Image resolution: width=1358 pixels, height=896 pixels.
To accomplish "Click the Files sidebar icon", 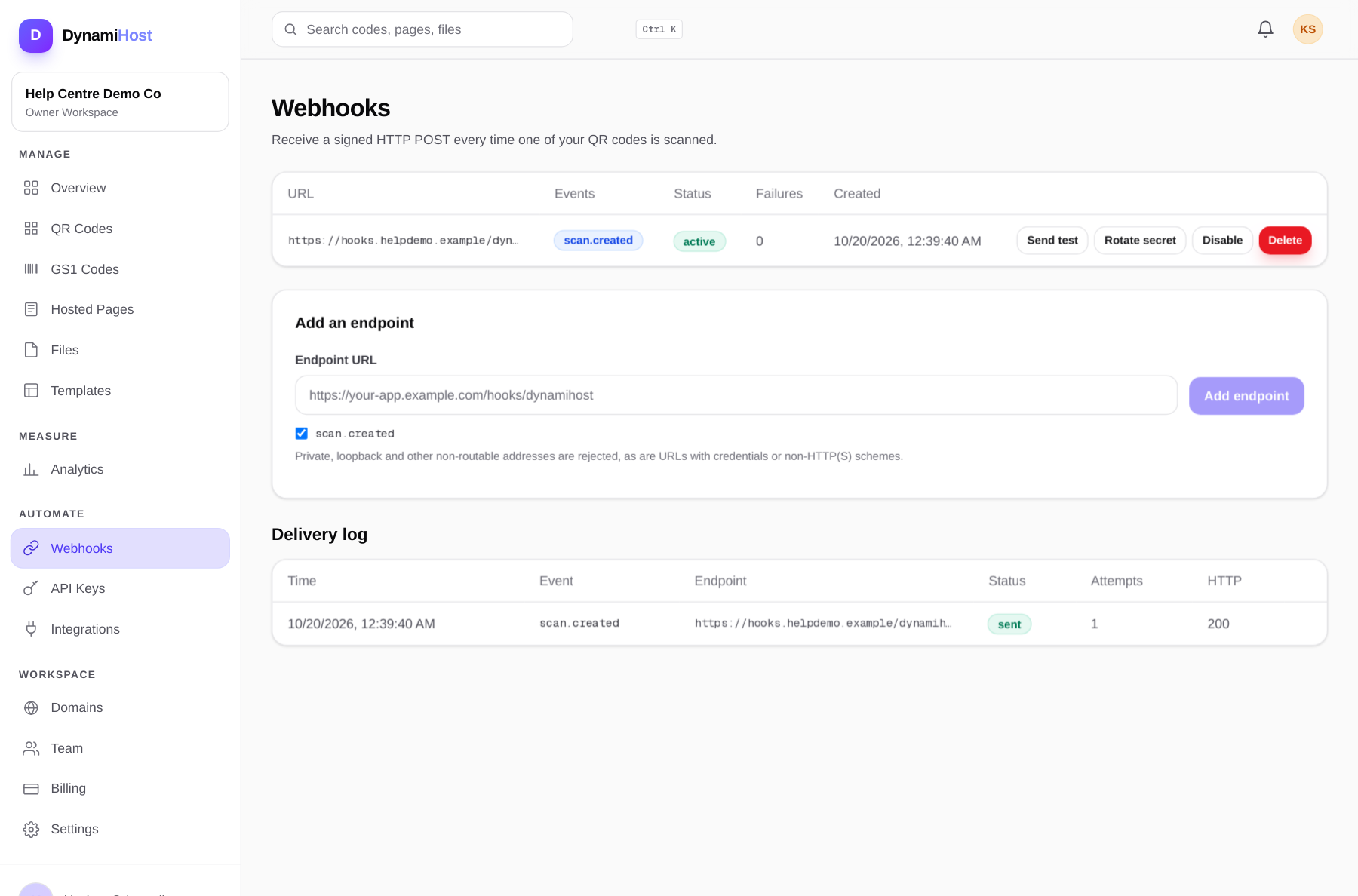I will (31, 350).
